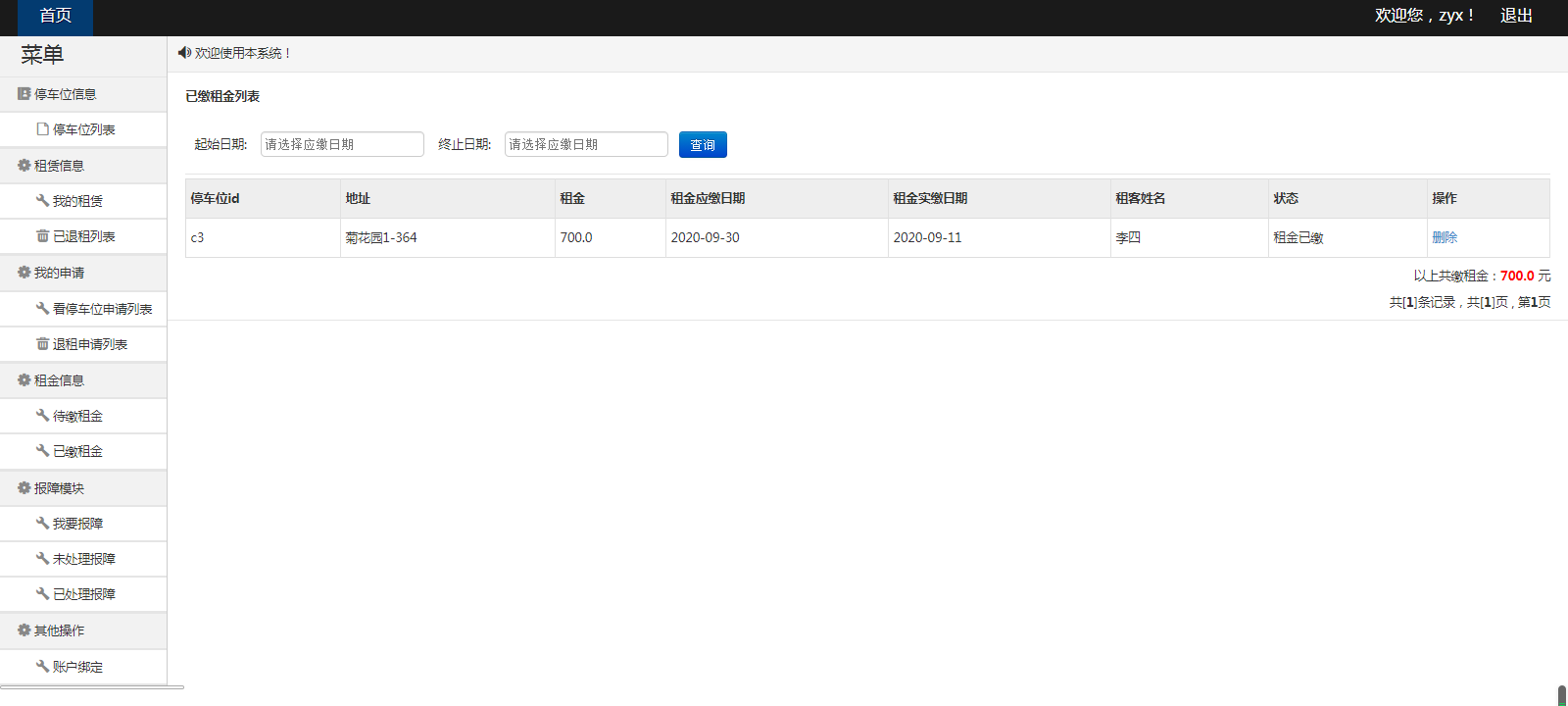Click the page icon beside 停车位列表
Screen dimensions: 1568x706
point(42,129)
